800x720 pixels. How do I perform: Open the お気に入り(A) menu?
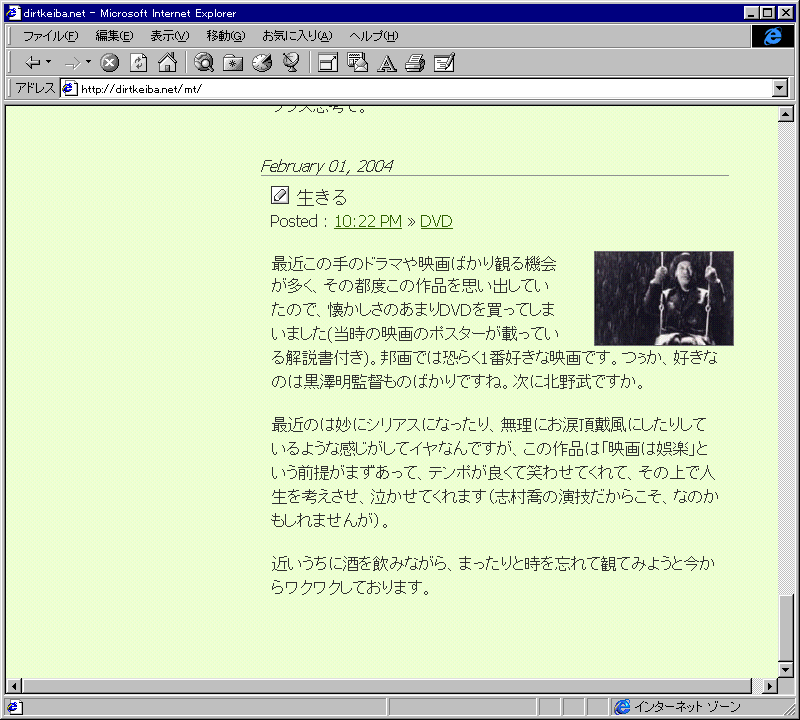pyautogui.click(x=297, y=36)
